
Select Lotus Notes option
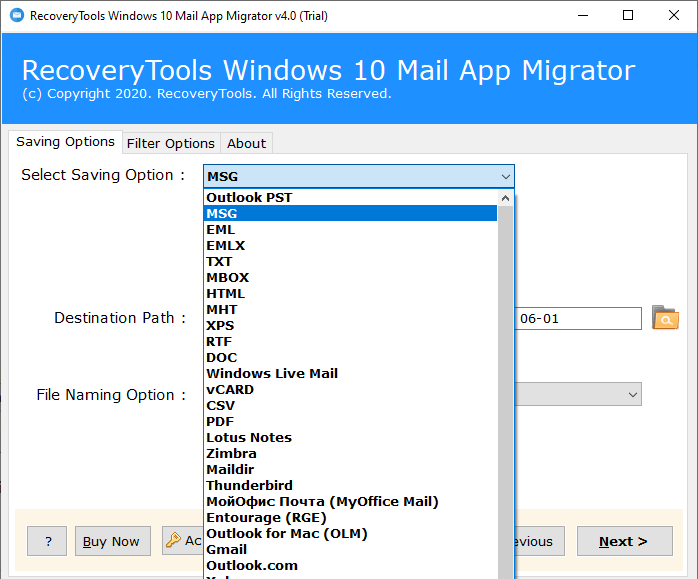coord(350,437)
